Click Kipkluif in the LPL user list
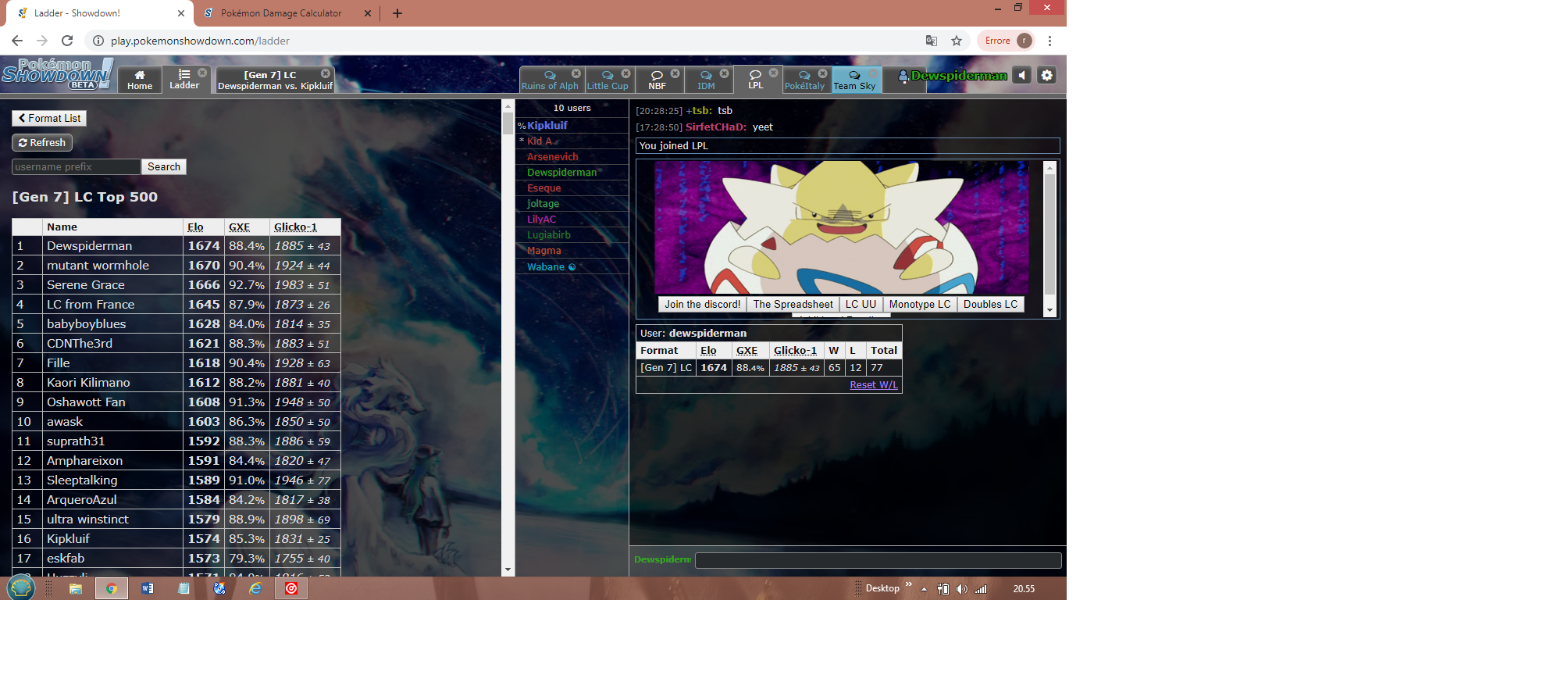This screenshot has height=675, width=1568. tap(547, 125)
